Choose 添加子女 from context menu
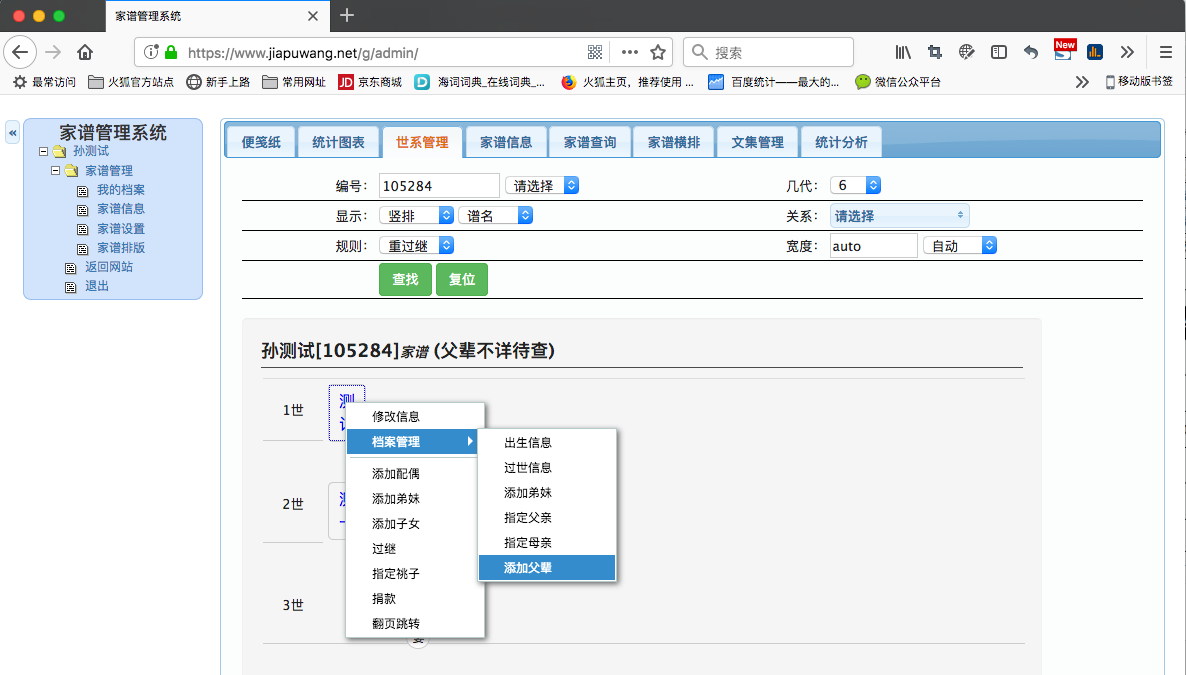1186x675 pixels. click(415, 524)
